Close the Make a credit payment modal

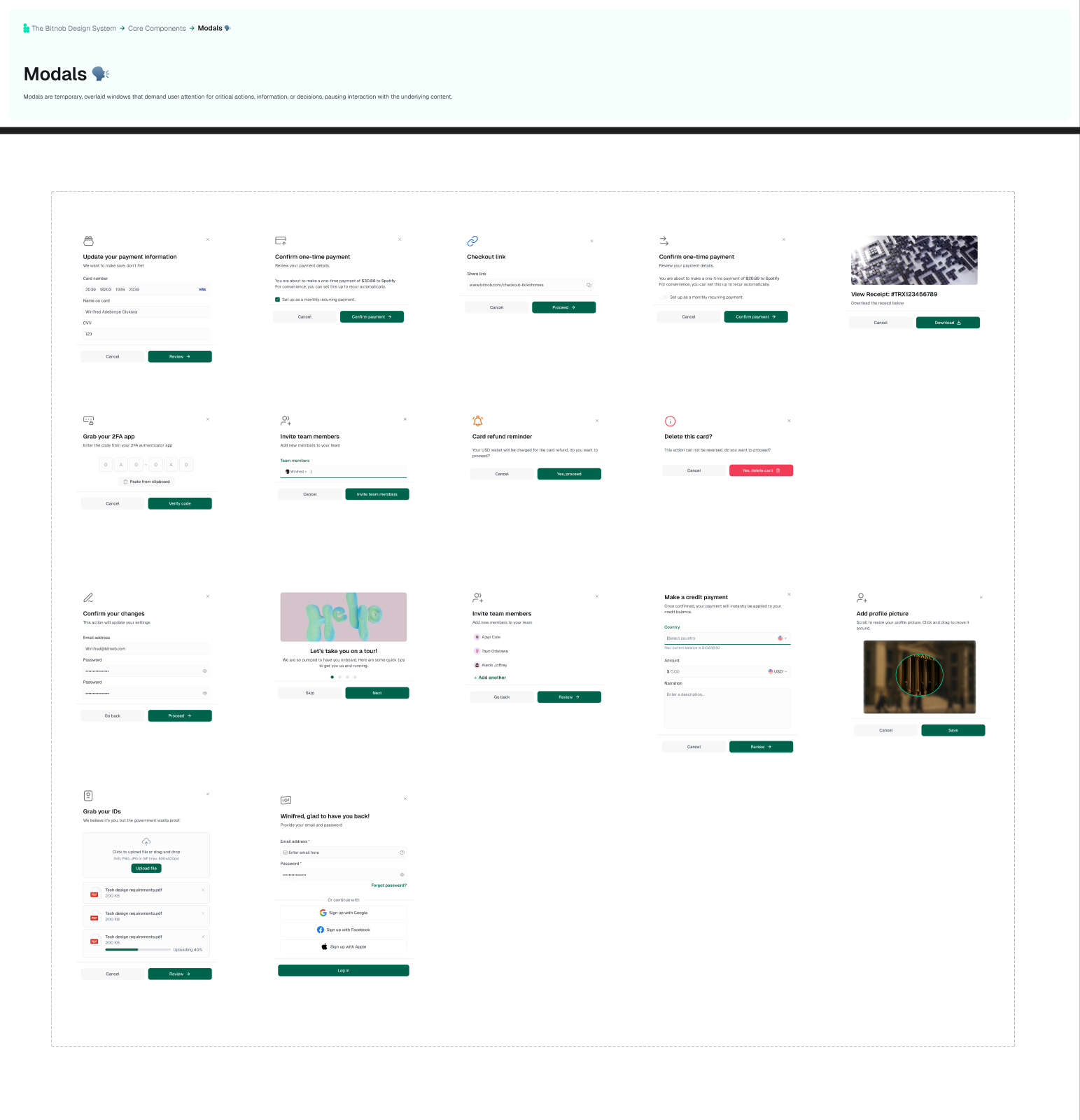tap(789, 594)
